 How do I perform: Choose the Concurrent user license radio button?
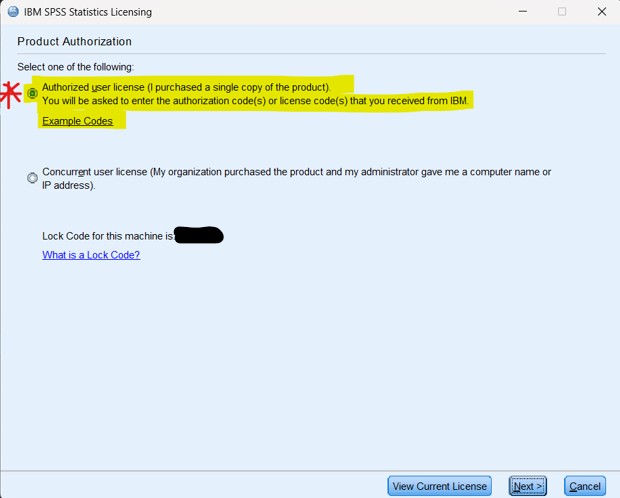(x=33, y=178)
